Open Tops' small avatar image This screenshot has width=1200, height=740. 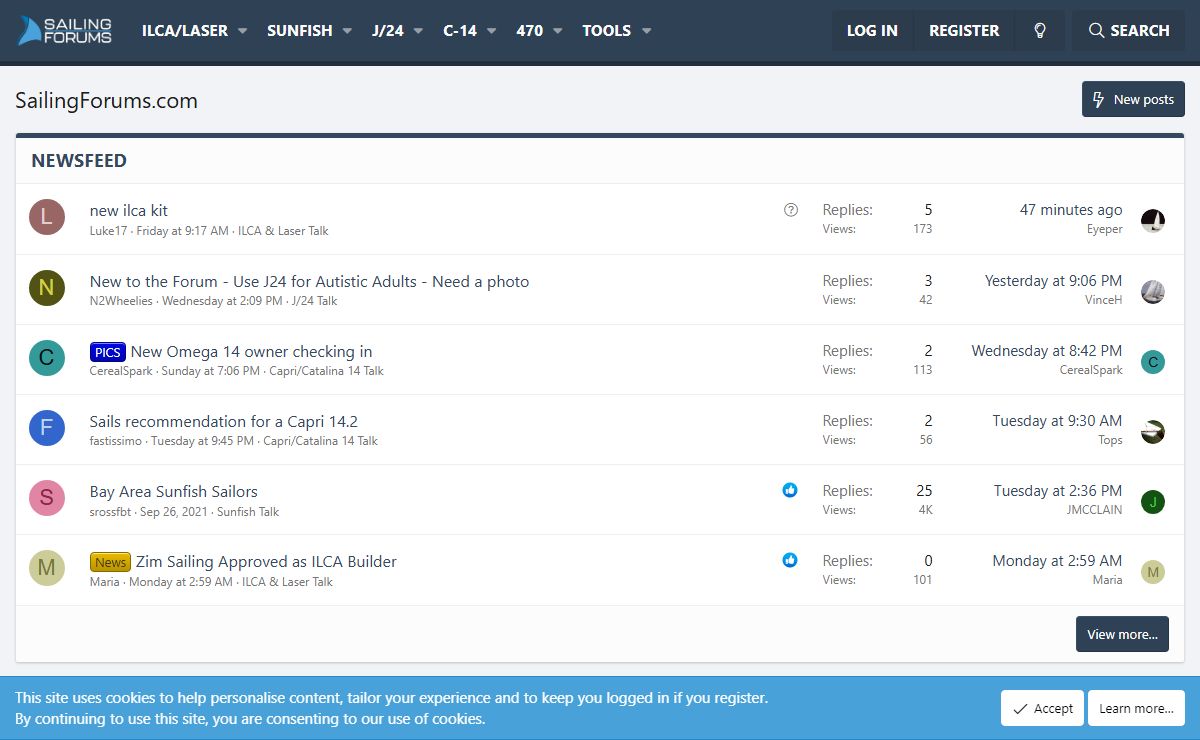coord(1153,432)
